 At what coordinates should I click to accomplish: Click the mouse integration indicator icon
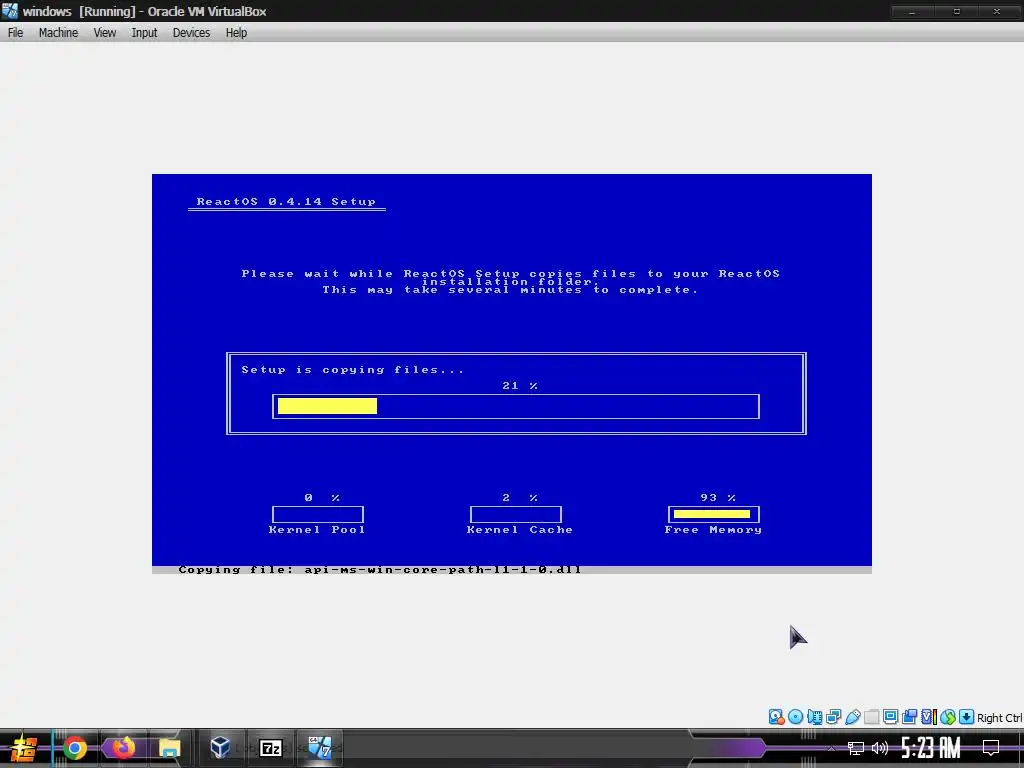[948, 717]
